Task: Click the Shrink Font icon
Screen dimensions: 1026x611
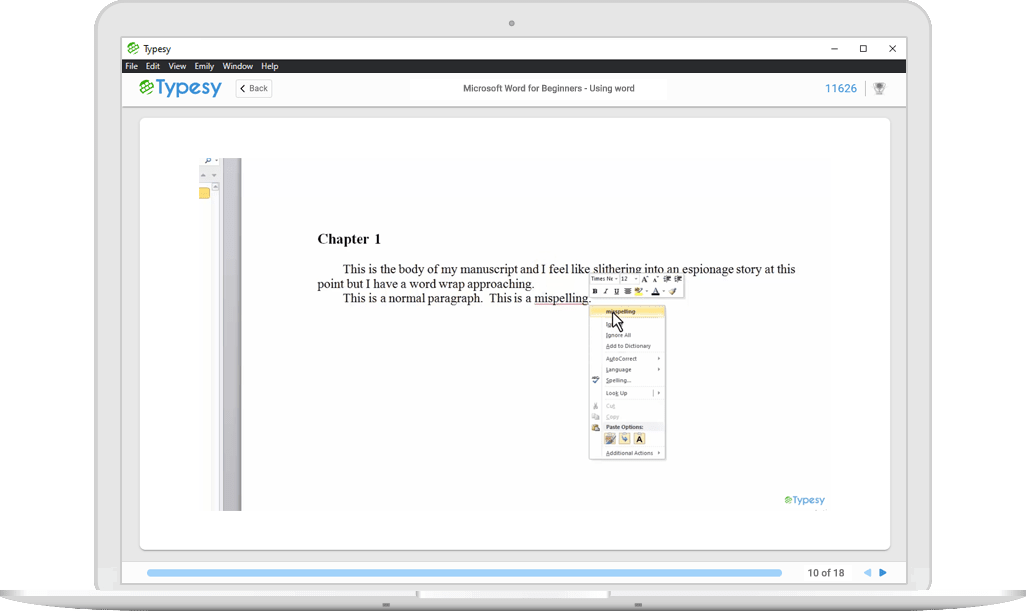Action: (x=655, y=279)
